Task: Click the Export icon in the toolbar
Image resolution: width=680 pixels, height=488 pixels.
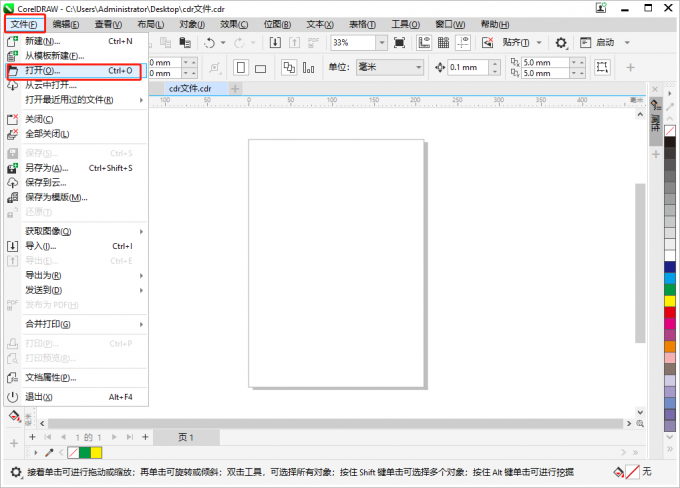Action: (x=294, y=42)
